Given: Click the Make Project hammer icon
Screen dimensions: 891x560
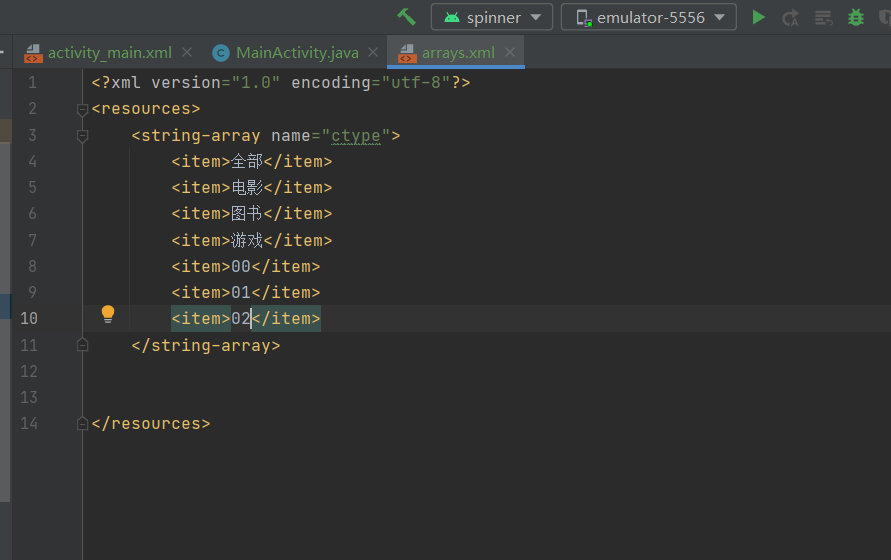Looking at the screenshot, I should click(406, 17).
